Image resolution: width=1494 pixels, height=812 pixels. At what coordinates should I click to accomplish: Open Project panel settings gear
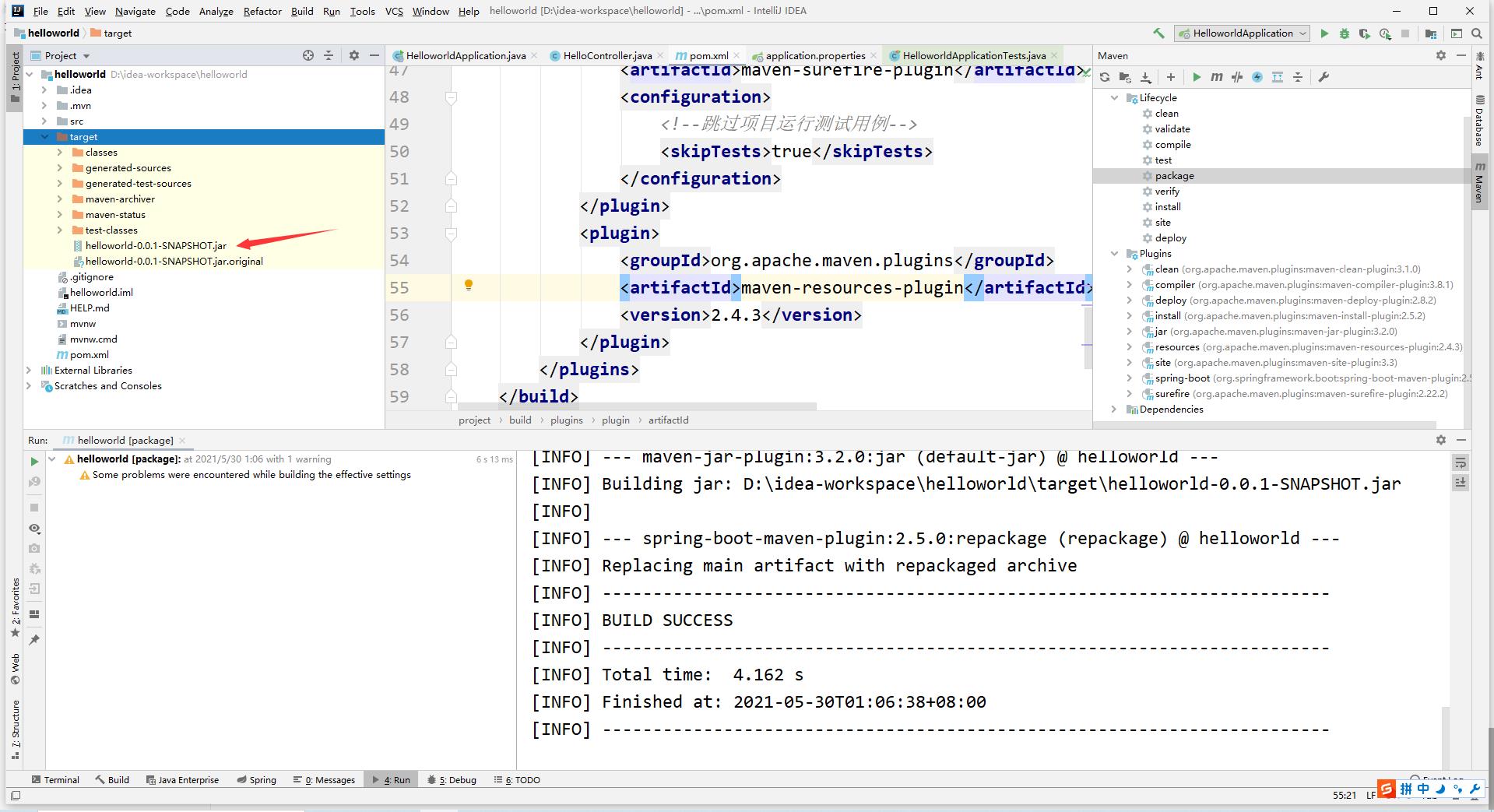point(354,55)
